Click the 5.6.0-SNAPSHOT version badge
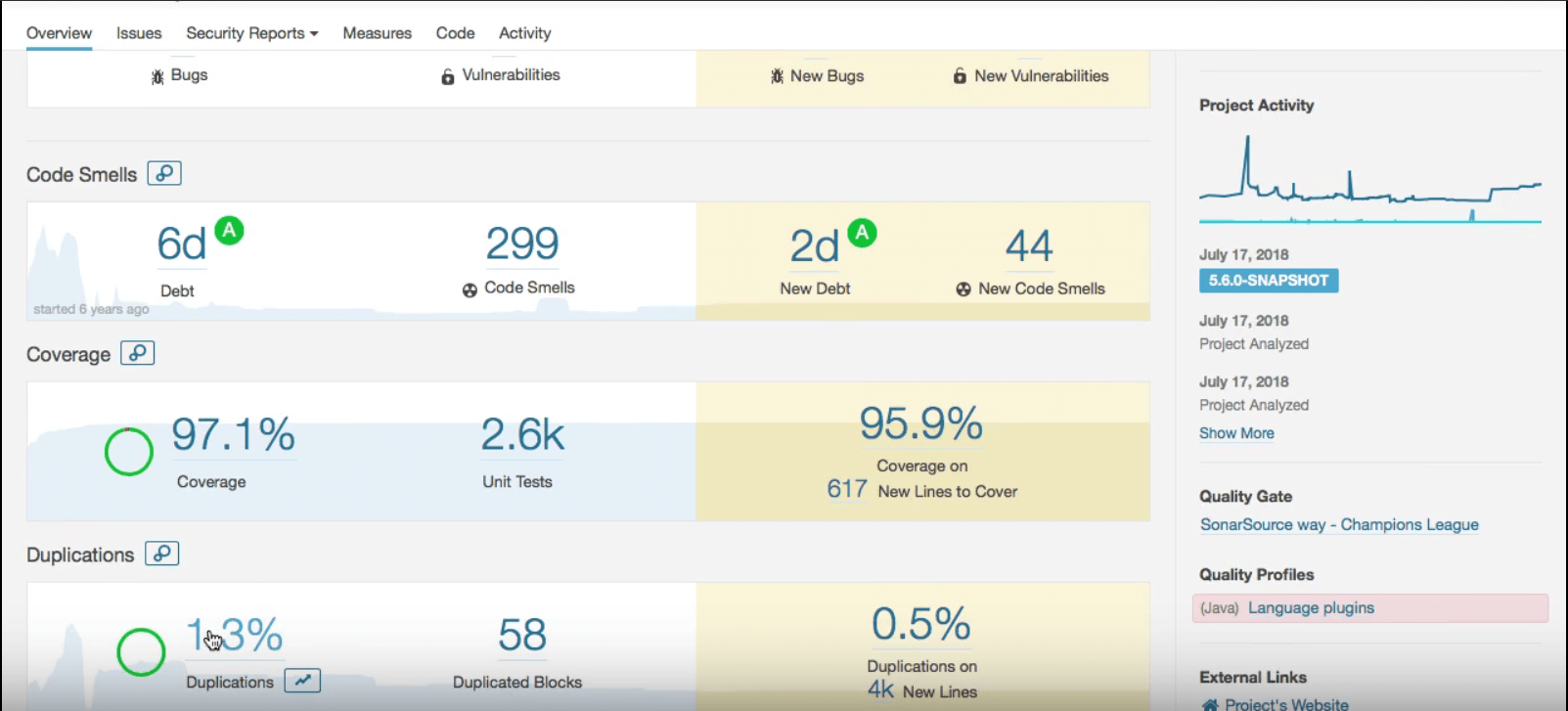 point(1269,281)
